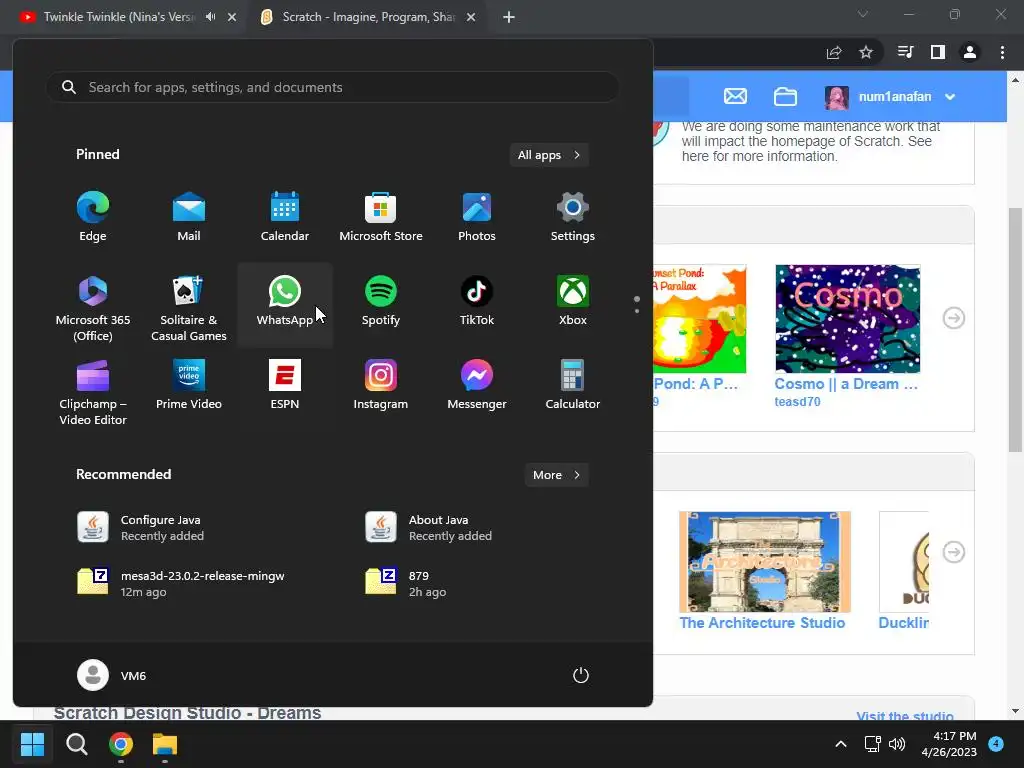Screen dimensions: 1024x768
Task: Open All apps list
Action: (549, 155)
